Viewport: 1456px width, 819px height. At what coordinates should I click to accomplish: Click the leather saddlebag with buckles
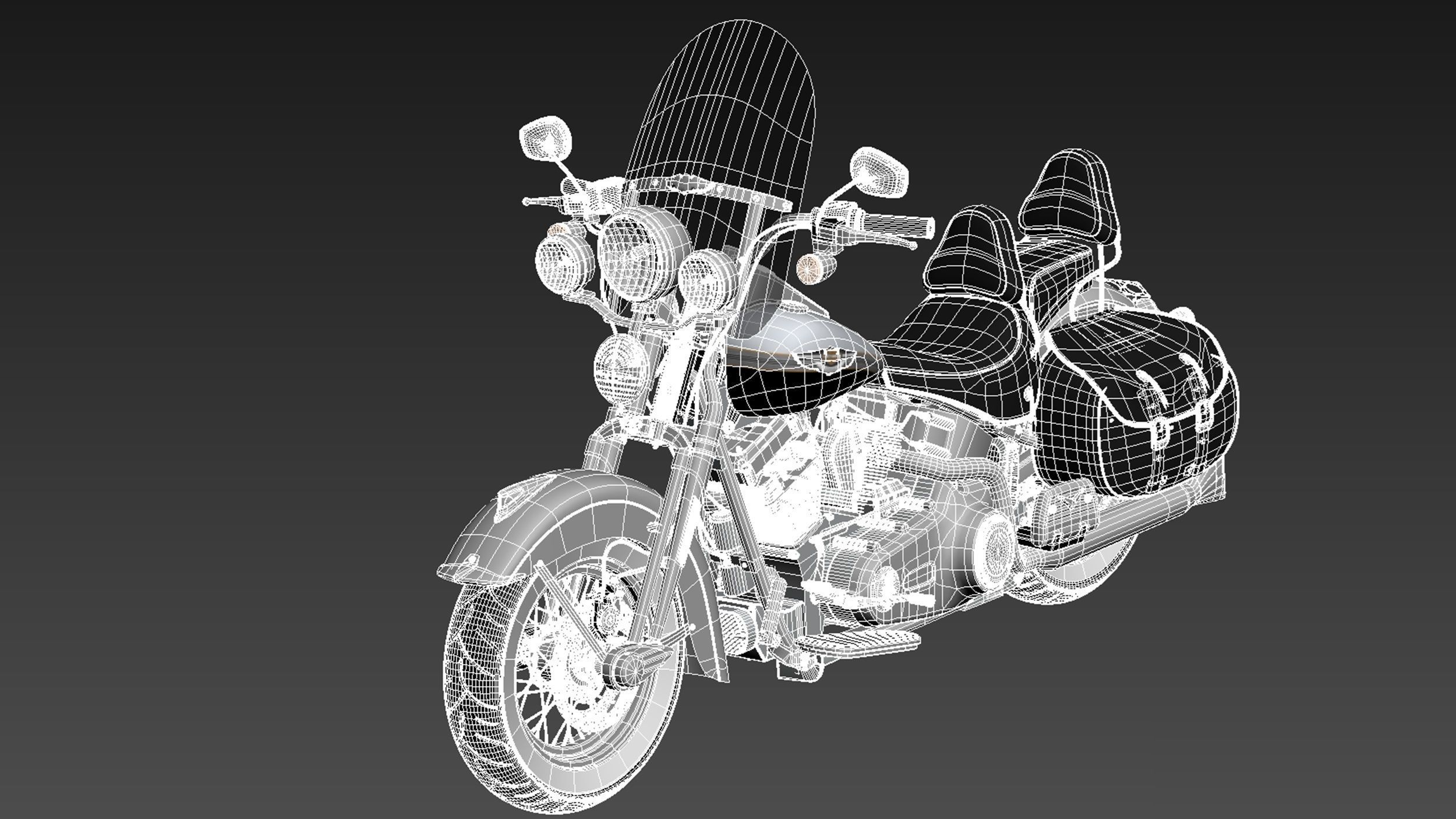(1136, 402)
